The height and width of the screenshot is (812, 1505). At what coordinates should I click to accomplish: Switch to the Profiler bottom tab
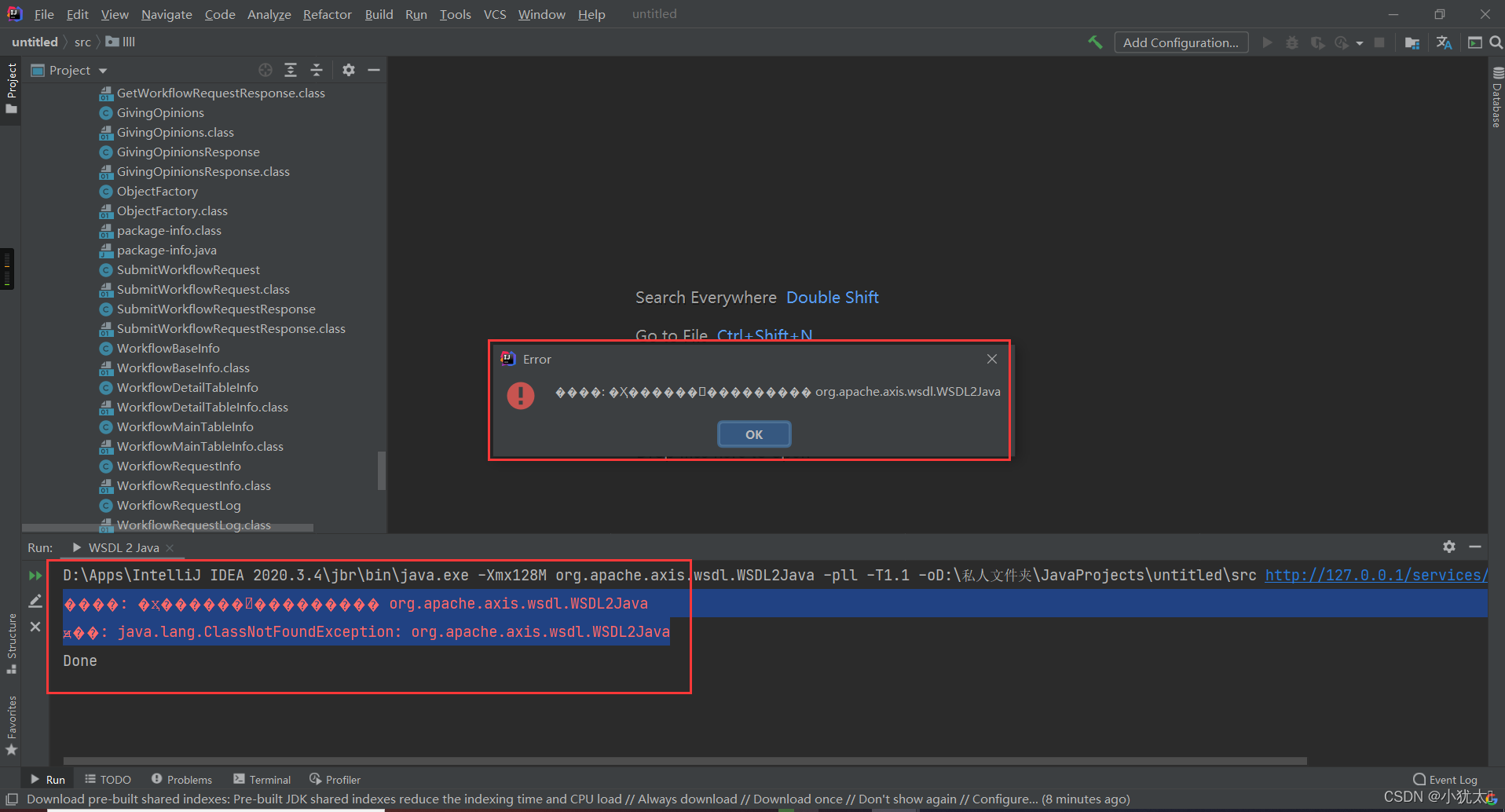point(335,779)
